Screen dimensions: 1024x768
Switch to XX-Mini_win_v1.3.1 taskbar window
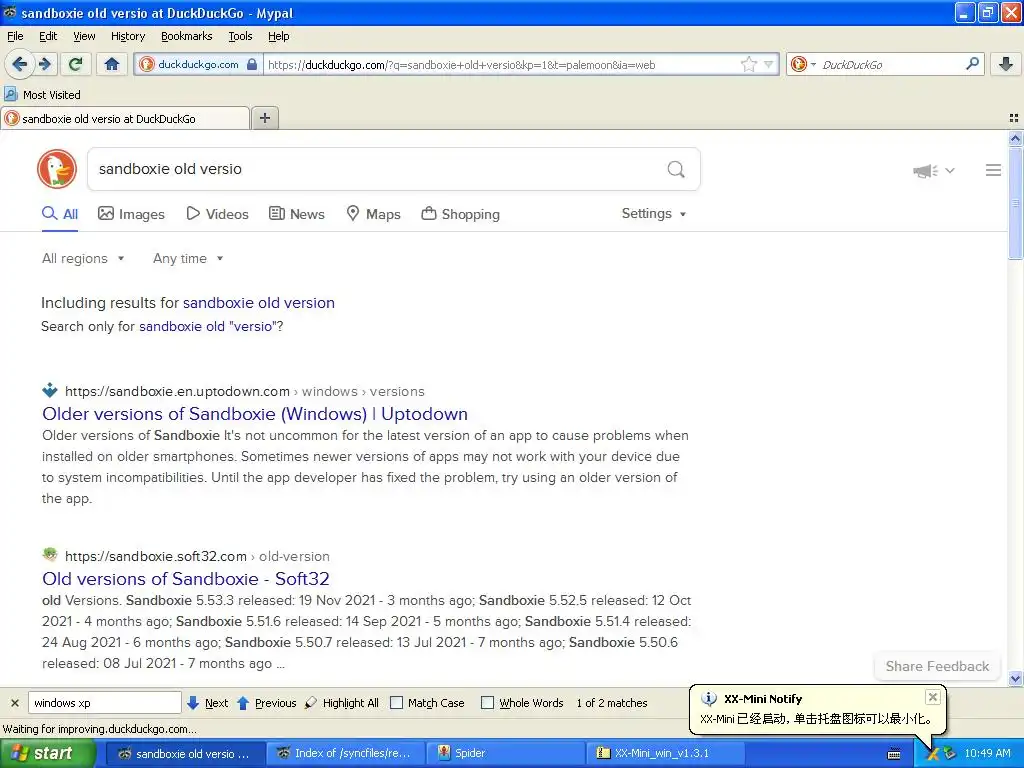665,754
